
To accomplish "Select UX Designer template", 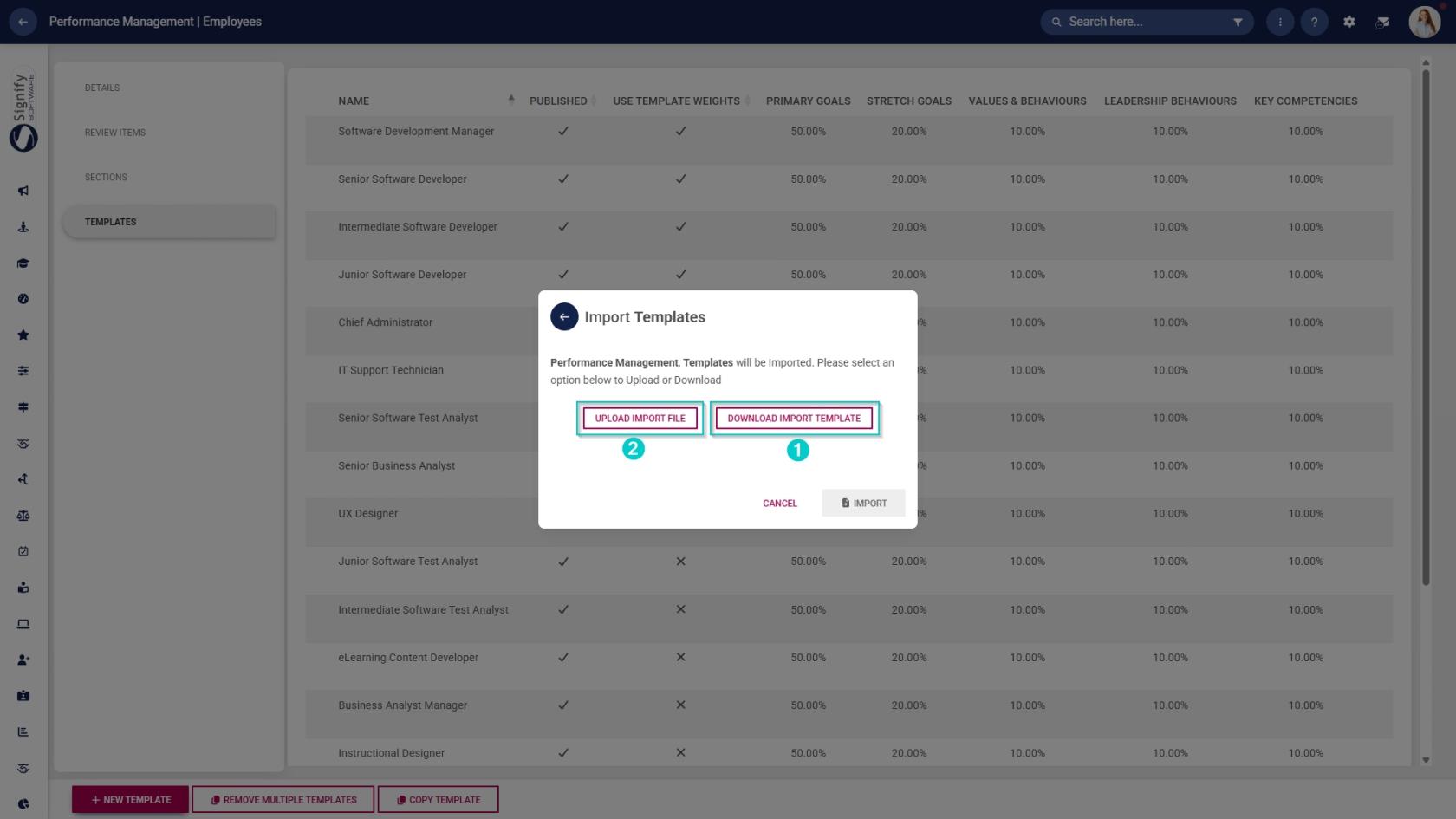I will (x=368, y=513).
